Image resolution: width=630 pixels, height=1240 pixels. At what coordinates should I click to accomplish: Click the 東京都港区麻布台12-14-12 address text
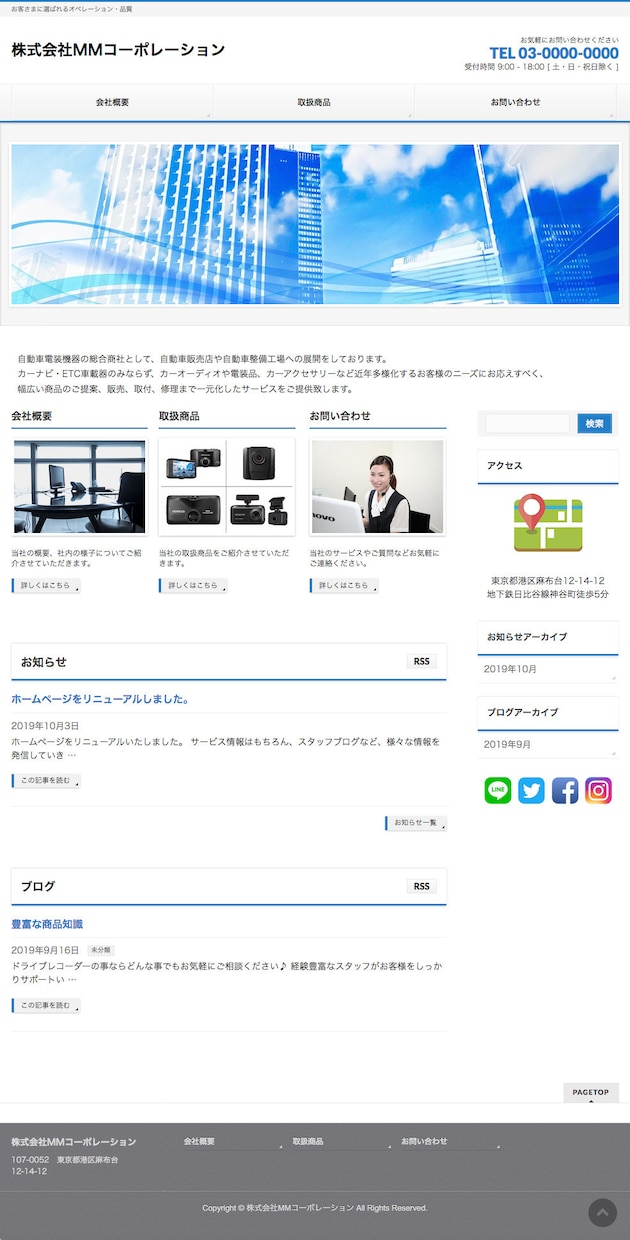click(548, 580)
